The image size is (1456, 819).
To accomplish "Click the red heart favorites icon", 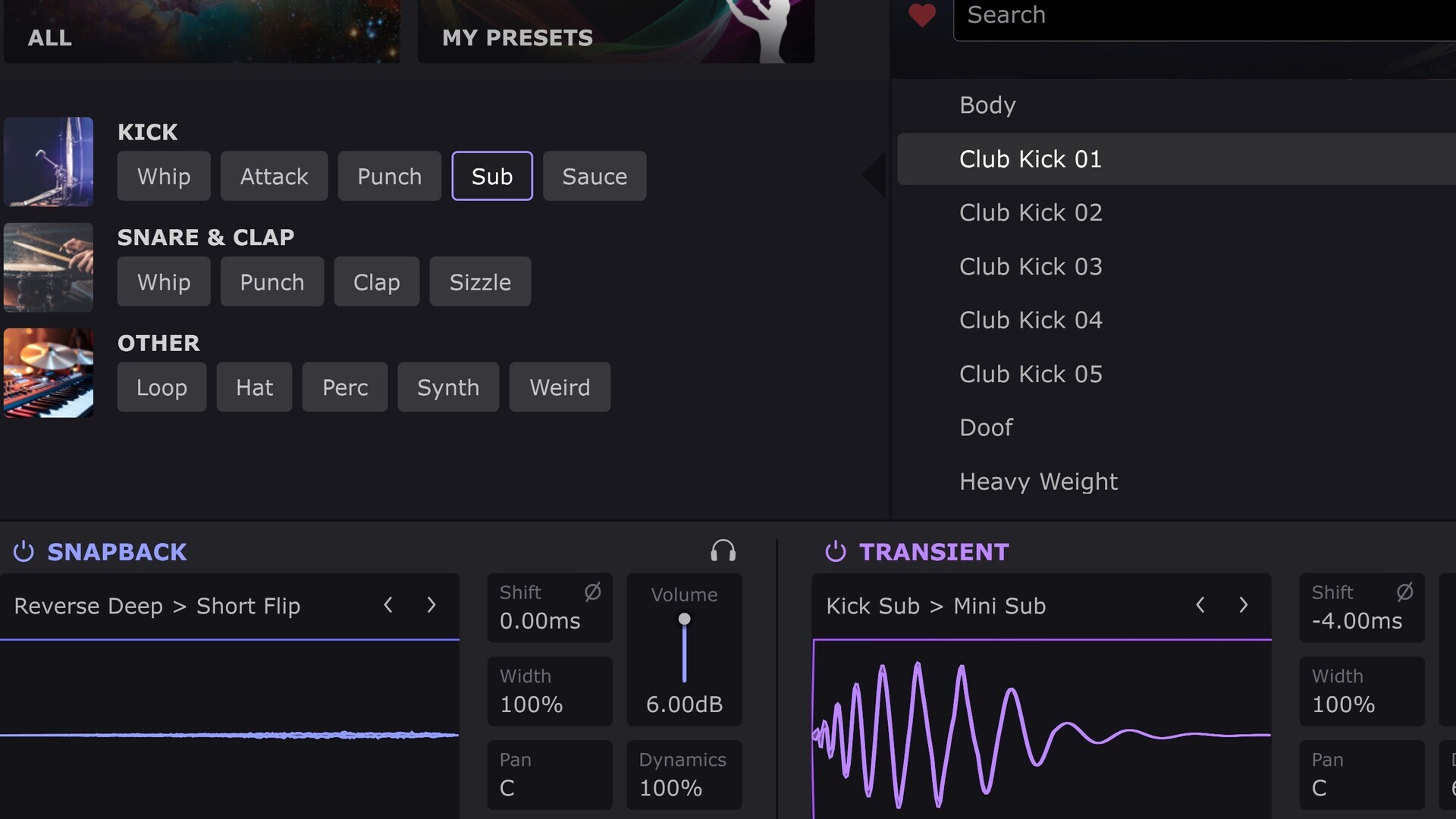I will click(x=921, y=15).
